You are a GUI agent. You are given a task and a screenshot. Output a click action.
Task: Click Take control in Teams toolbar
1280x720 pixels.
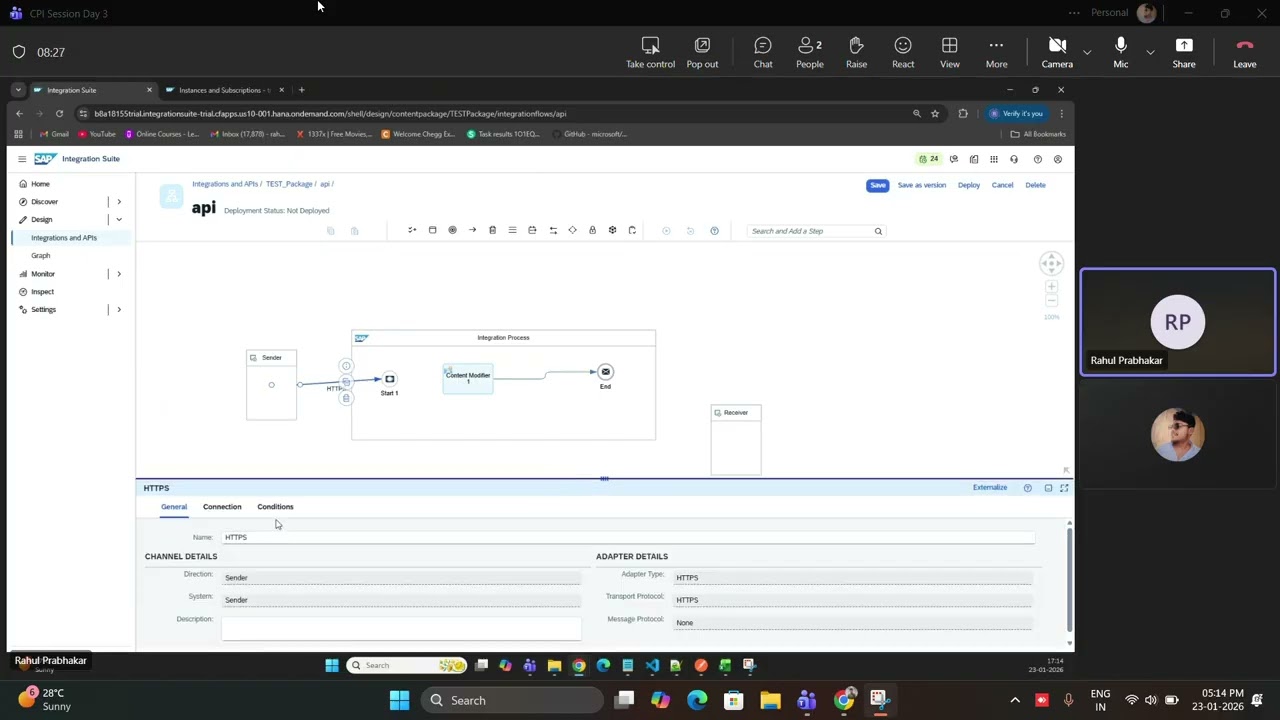pos(650,52)
